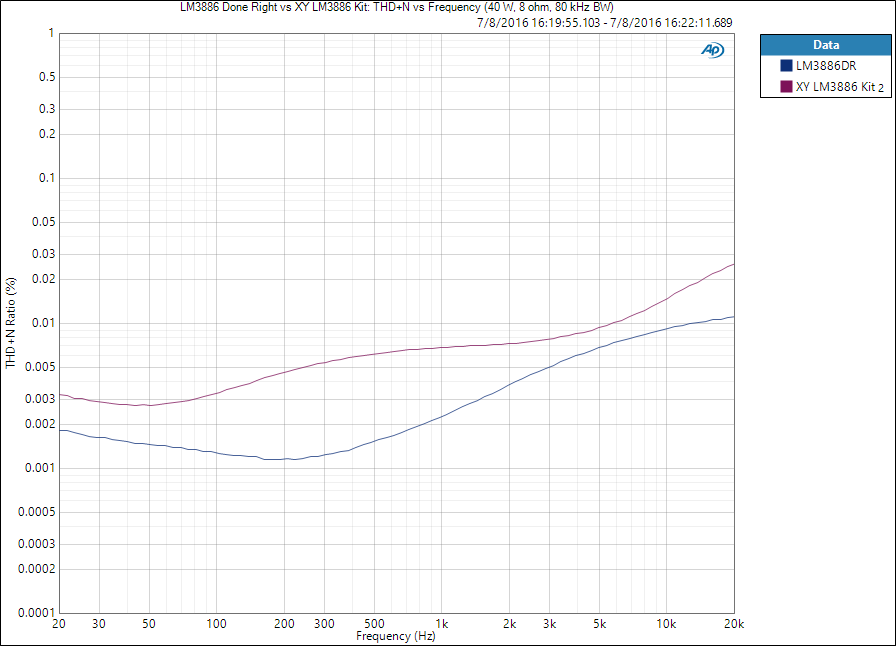Click the Data legend header
Viewport: 896px width, 646px height.
826,45
